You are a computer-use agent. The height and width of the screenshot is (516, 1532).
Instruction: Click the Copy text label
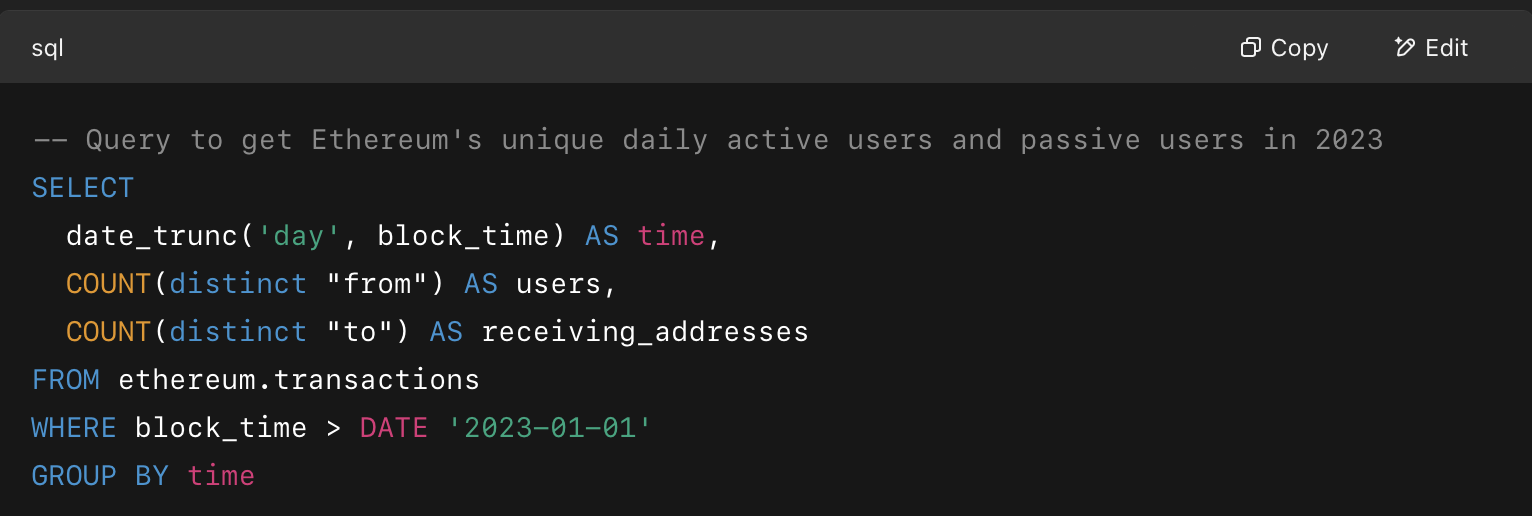[x=1299, y=48]
